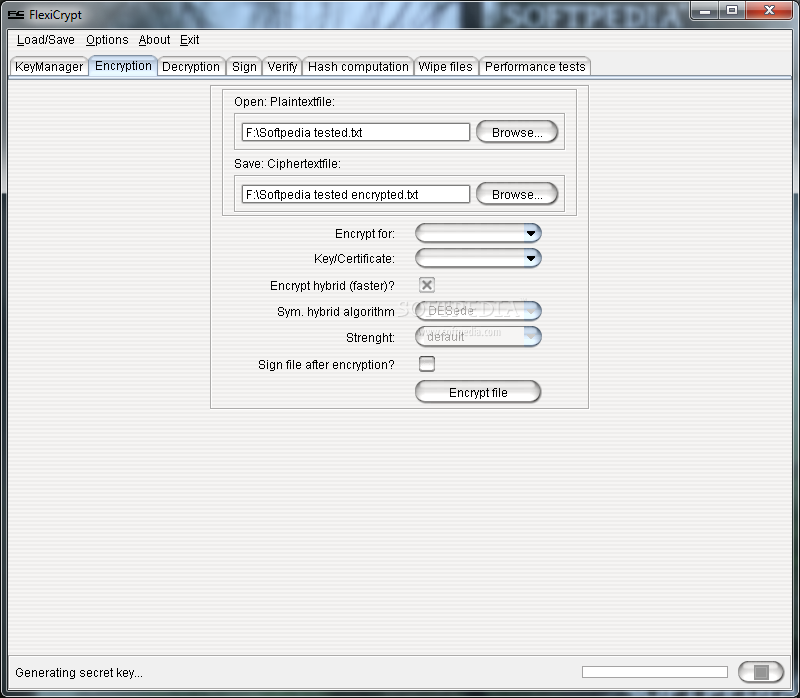Open the Encrypt for dropdown

pyautogui.click(x=478, y=233)
